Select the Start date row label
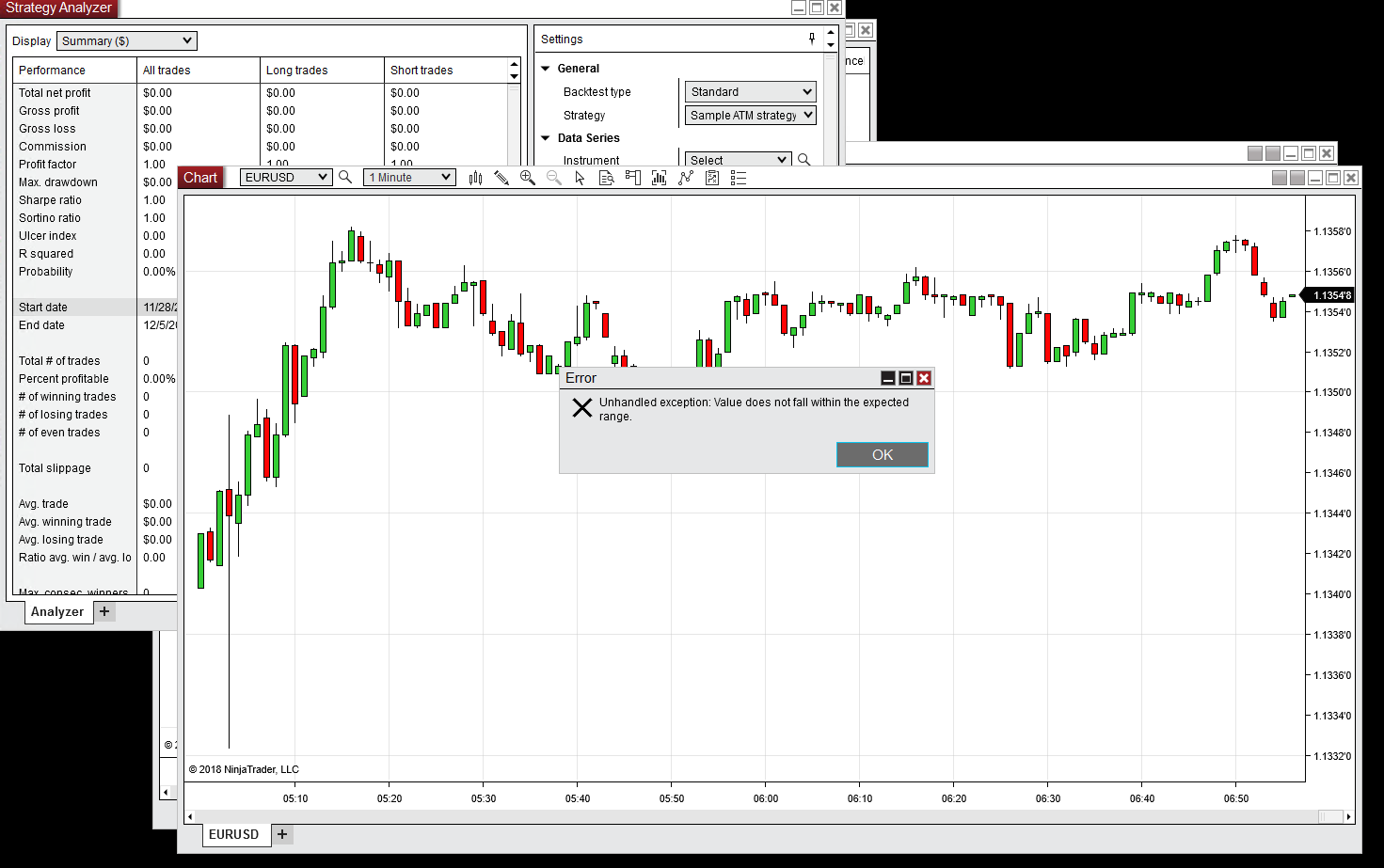This screenshot has height=868, width=1384. pyautogui.click(x=43, y=308)
